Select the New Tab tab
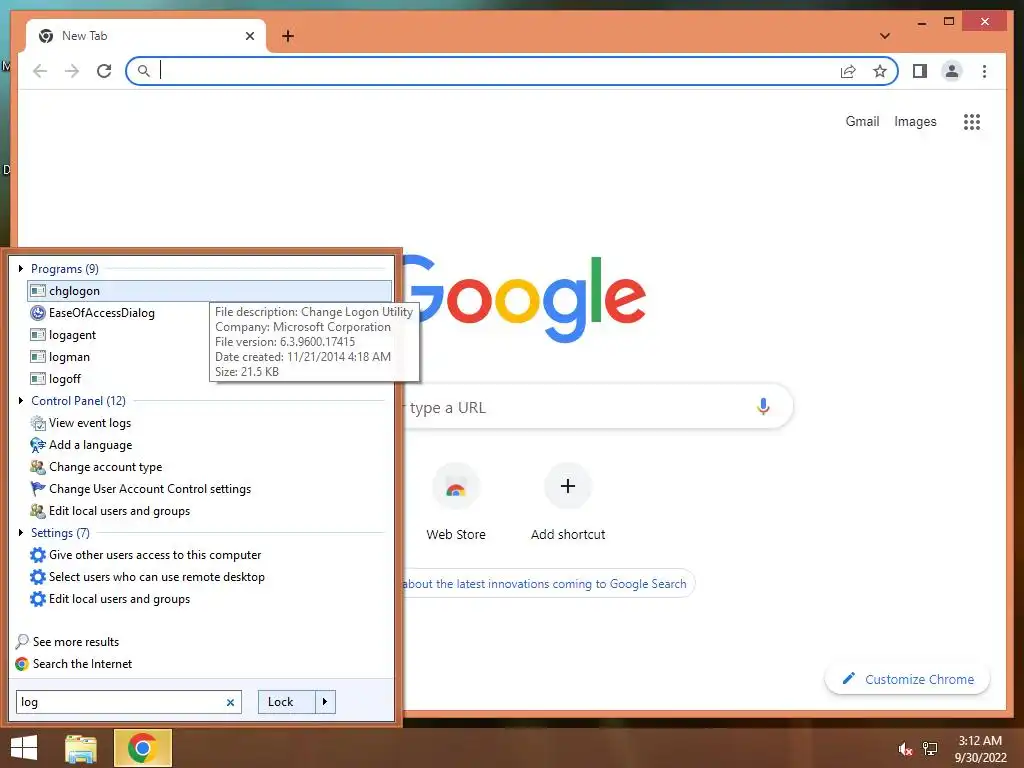Image resolution: width=1024 pixels, height=768 pixels. (146, 36)
